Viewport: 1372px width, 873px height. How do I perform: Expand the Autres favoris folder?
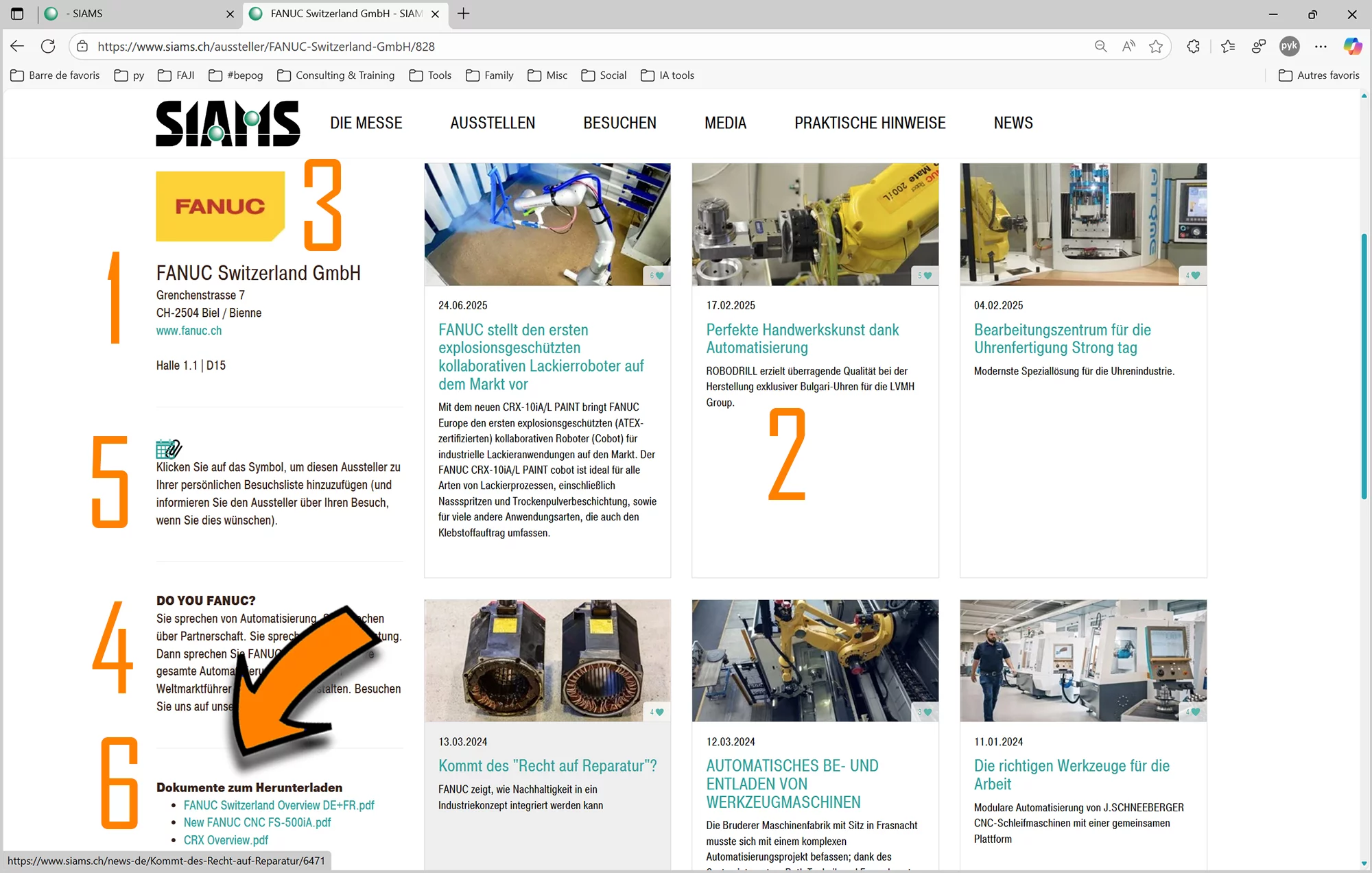pyautogui.click(x=1319, y=75)
